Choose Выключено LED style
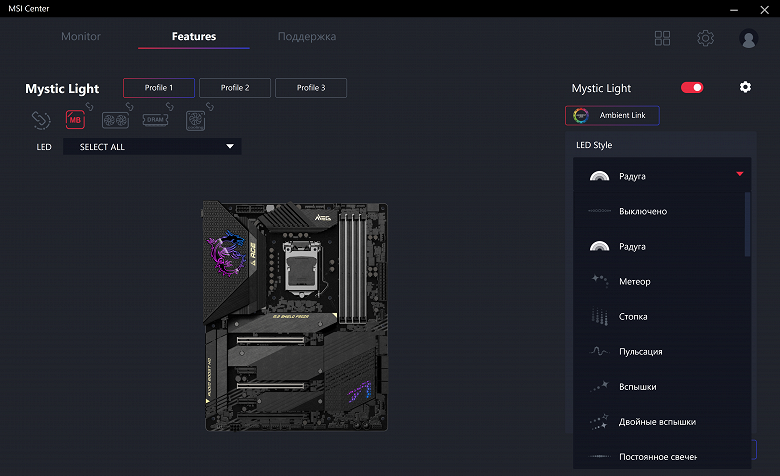The width and height of the screenshot is (780, 476). tap(659, 211)
